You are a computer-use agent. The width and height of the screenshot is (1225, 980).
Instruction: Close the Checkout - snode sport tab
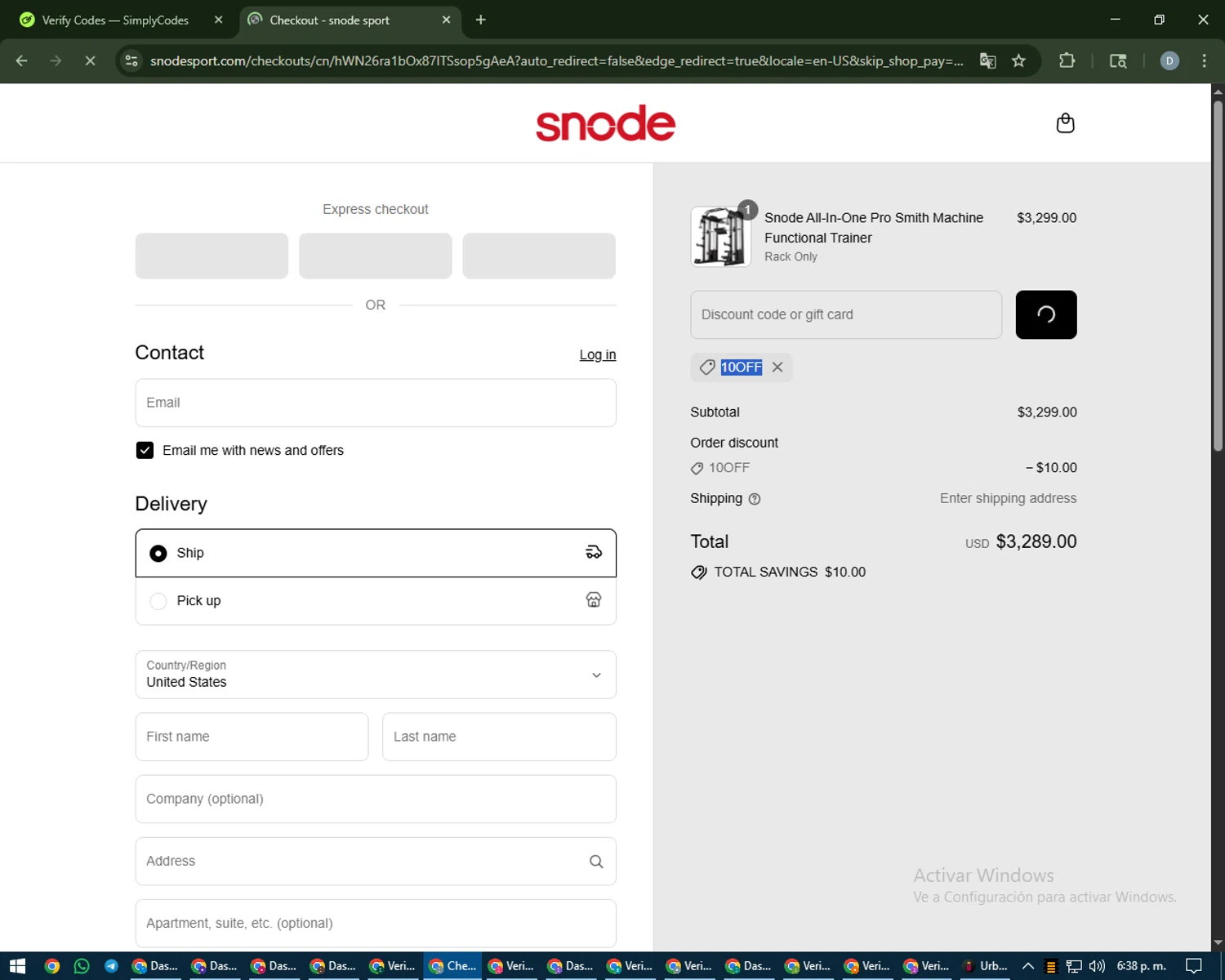point(446,20)
